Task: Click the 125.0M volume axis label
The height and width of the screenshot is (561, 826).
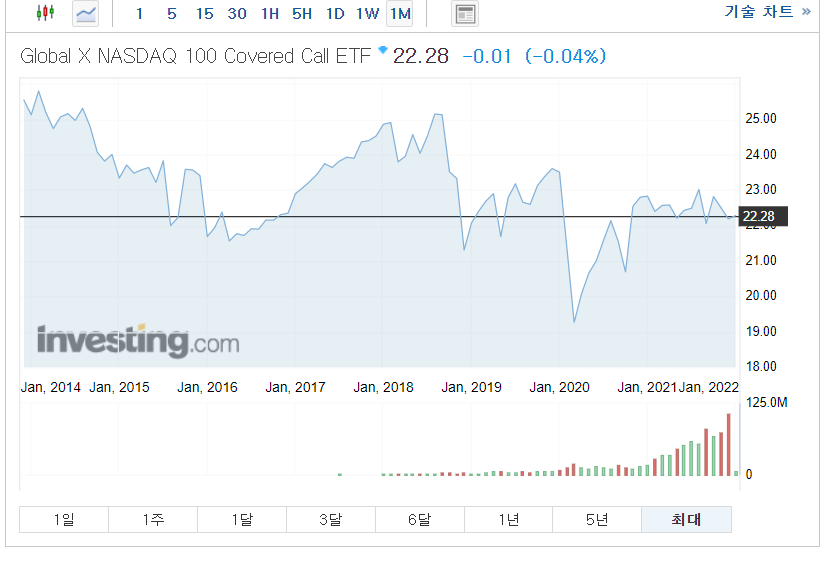Action: click(766, 402)
